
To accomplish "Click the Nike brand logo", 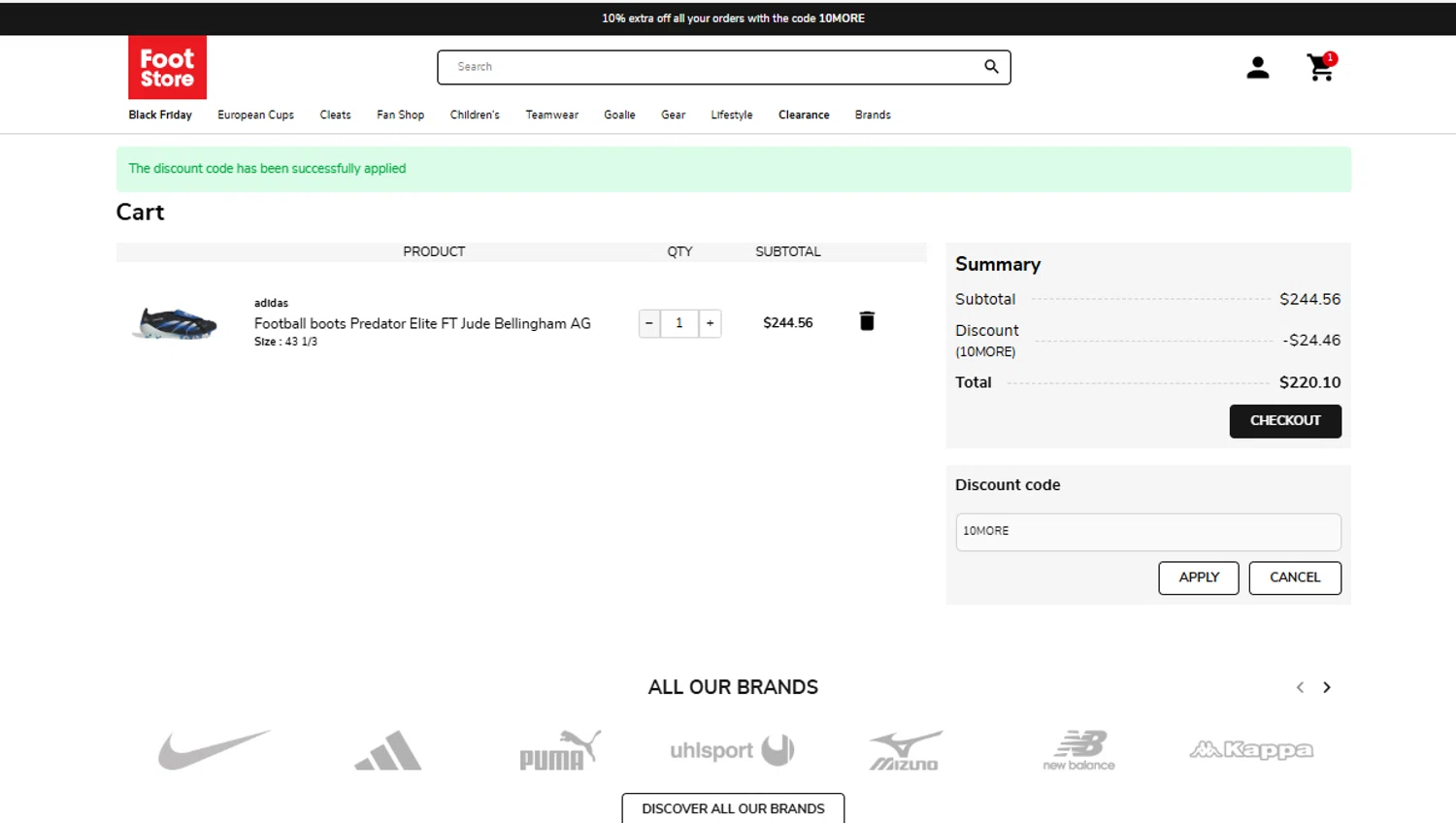I will (x=215, y=749).
